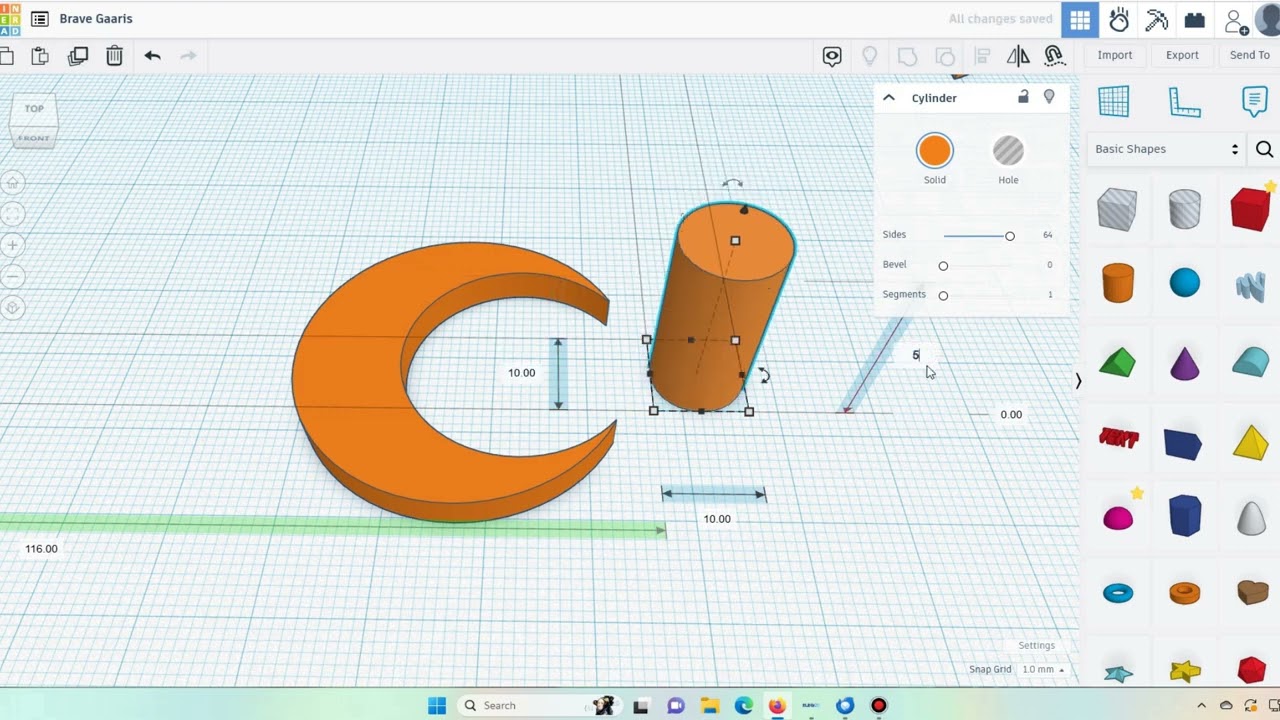Click the Ungroup shapes icon
This screenshot has height=720, width=1280.
point(944,56)
